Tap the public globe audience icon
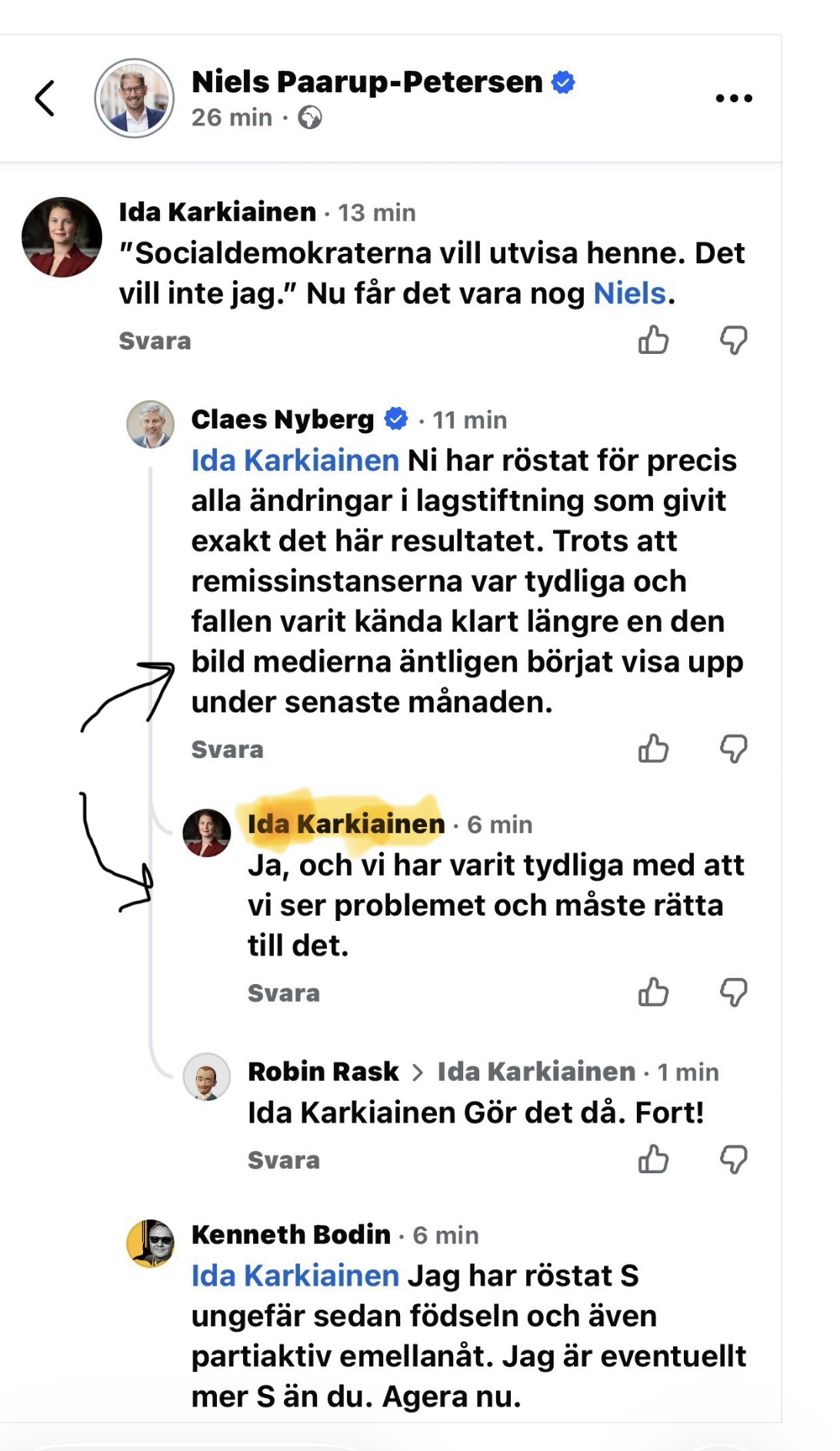 [x=310, y=118]
